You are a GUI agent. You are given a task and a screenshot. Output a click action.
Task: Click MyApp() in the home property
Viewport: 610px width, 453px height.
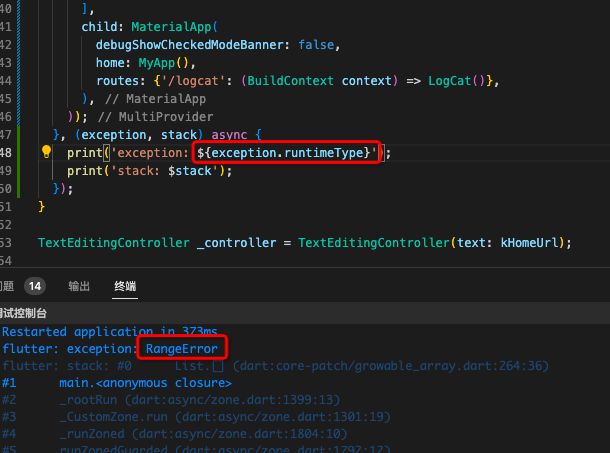[x=163, y=63]
